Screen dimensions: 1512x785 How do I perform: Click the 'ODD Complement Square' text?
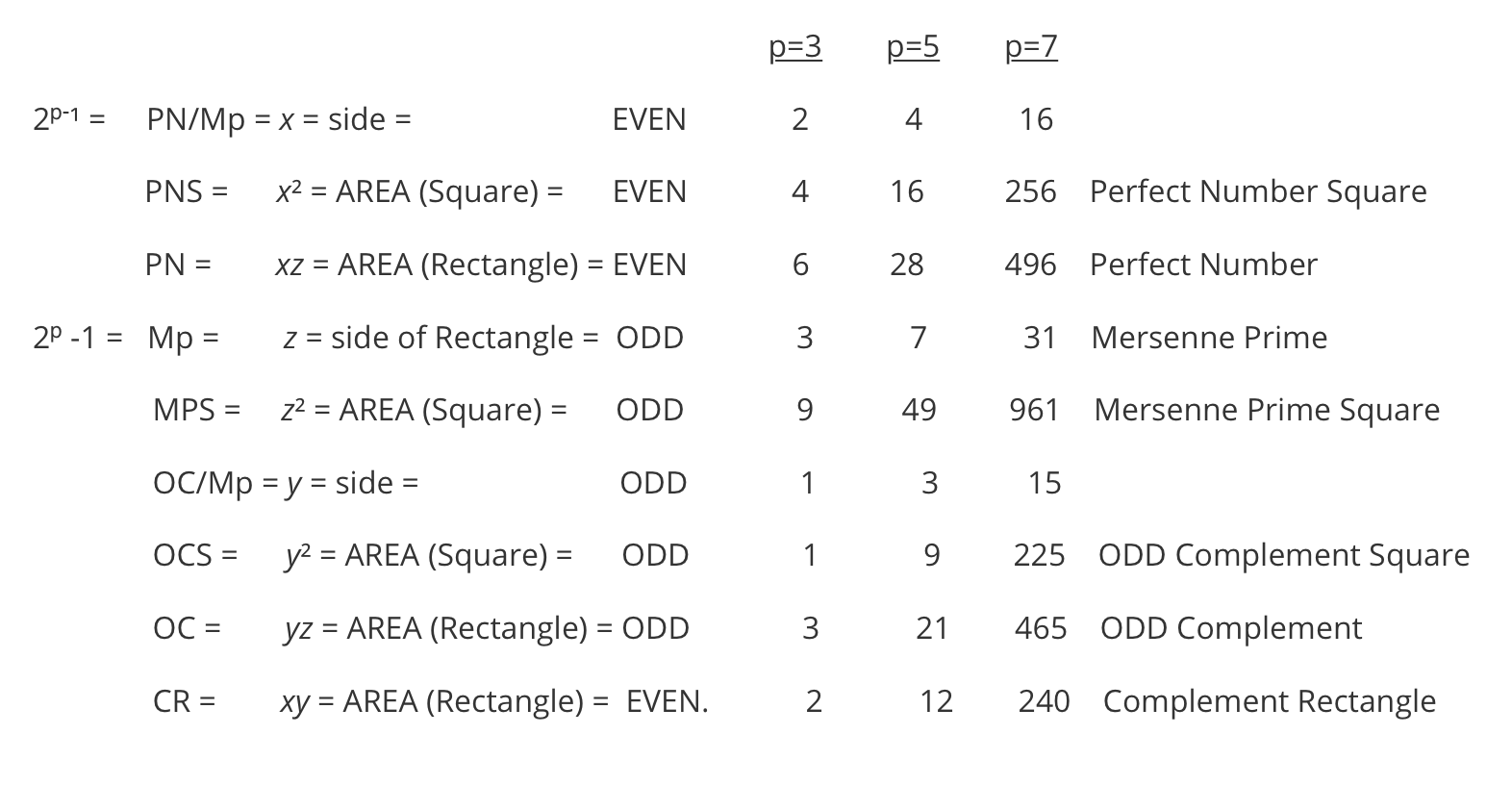1283,555
